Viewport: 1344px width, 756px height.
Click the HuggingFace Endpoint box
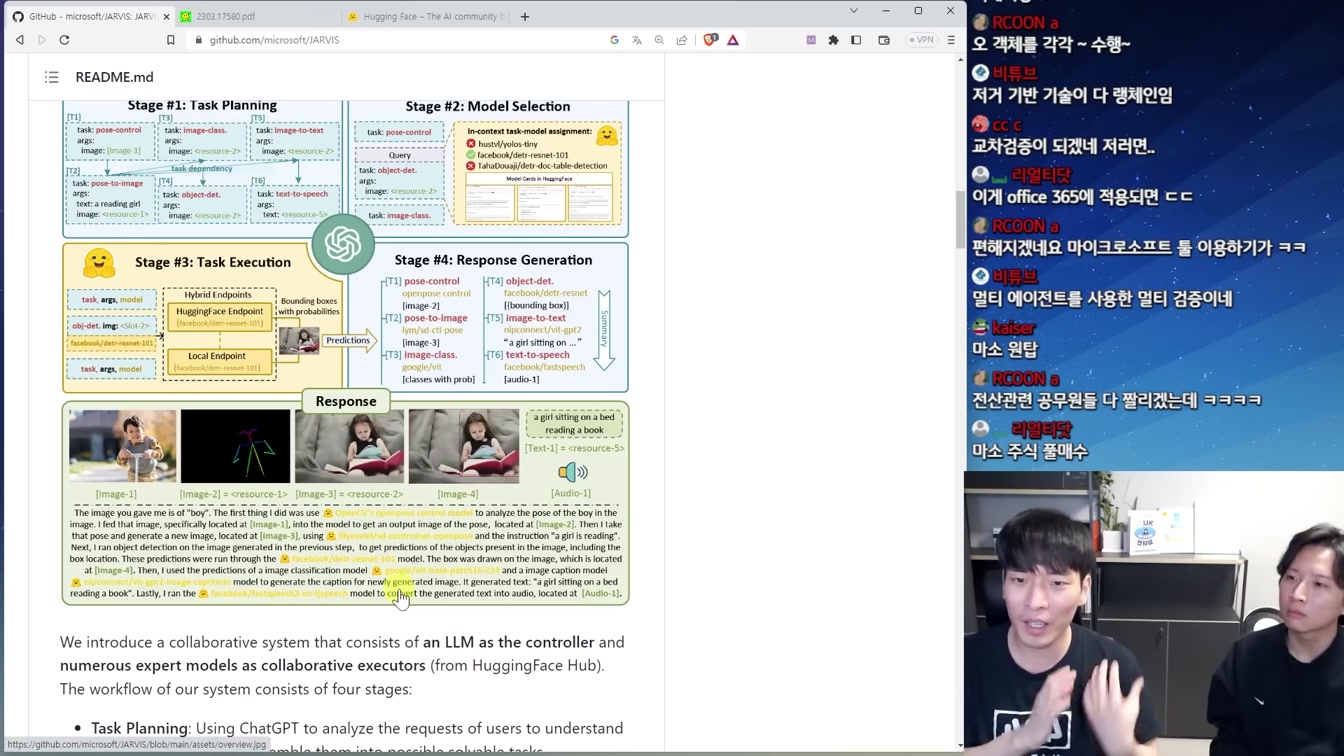tap(219, 317)
